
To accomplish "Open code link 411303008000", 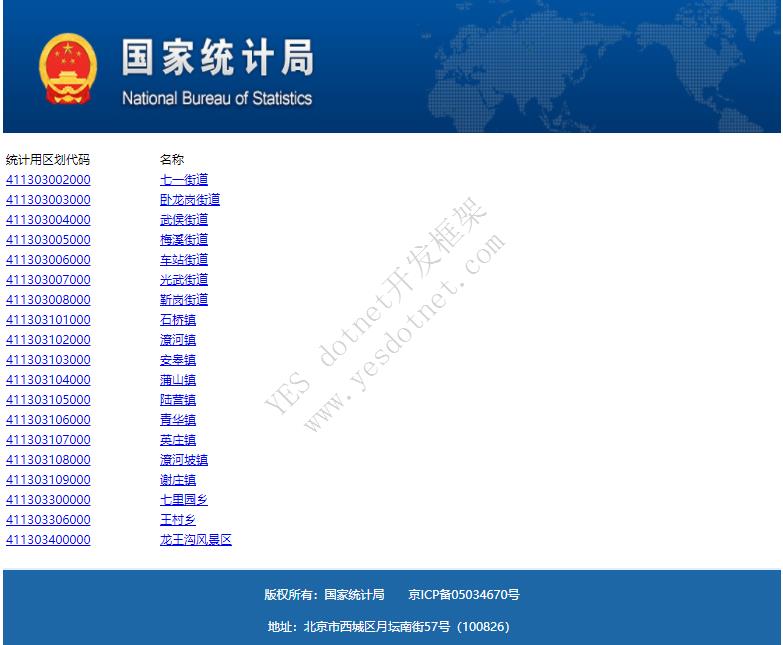I will [48, 300].
